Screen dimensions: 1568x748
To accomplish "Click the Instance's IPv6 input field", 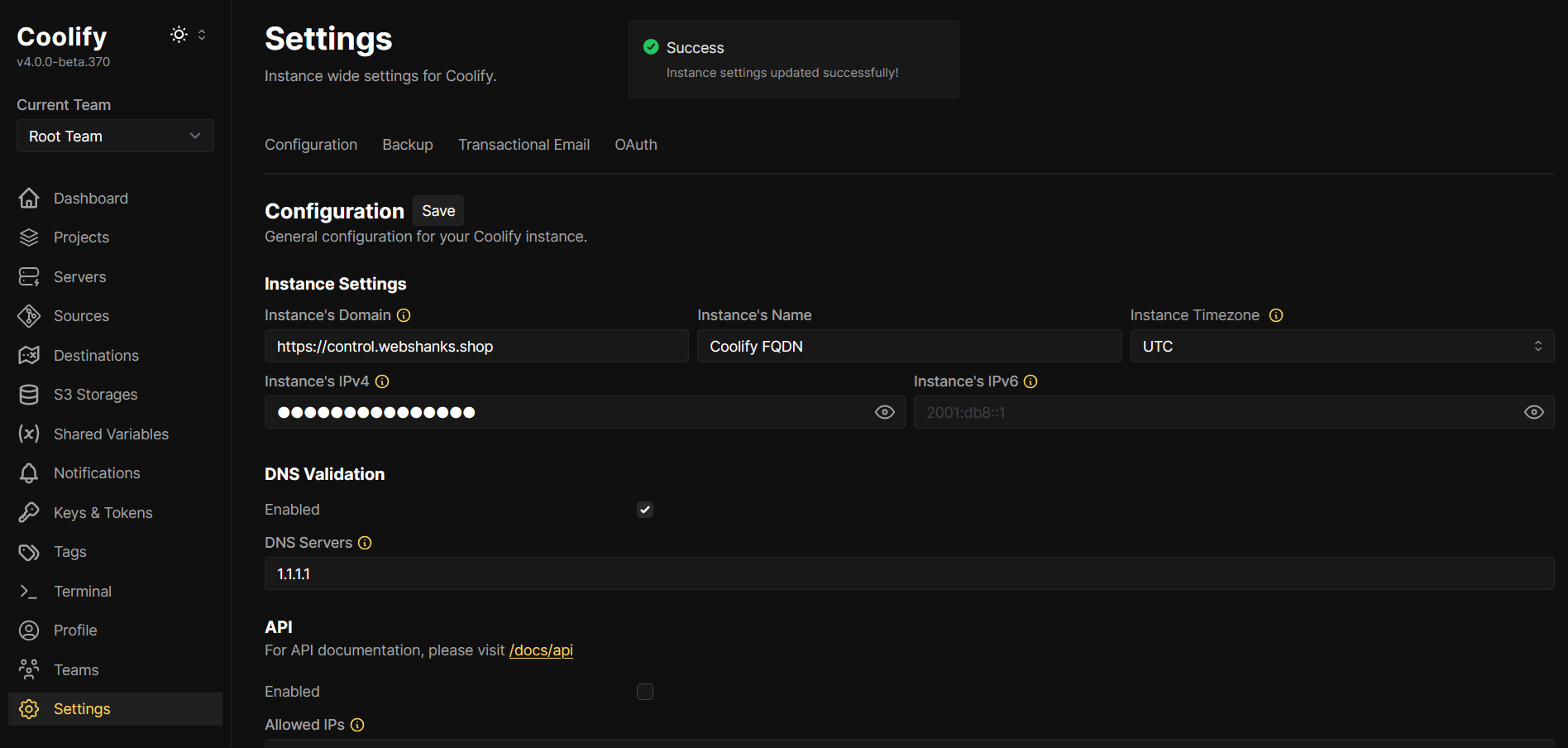I will 1234,412.
